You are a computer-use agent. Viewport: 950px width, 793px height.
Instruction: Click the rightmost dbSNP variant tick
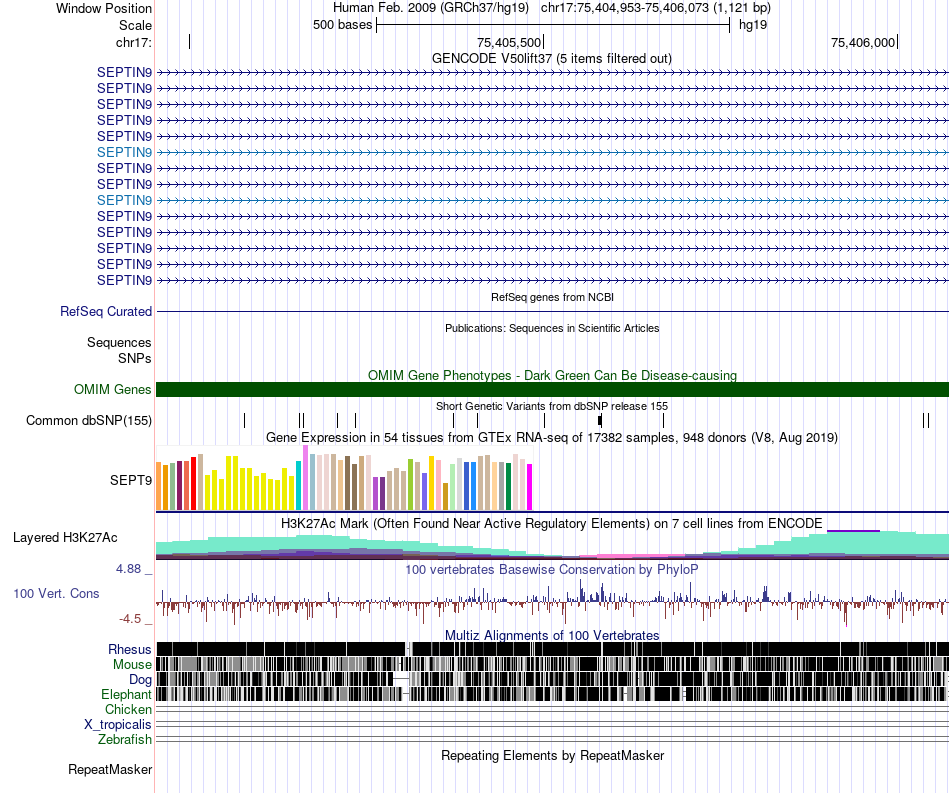[928, 420]
